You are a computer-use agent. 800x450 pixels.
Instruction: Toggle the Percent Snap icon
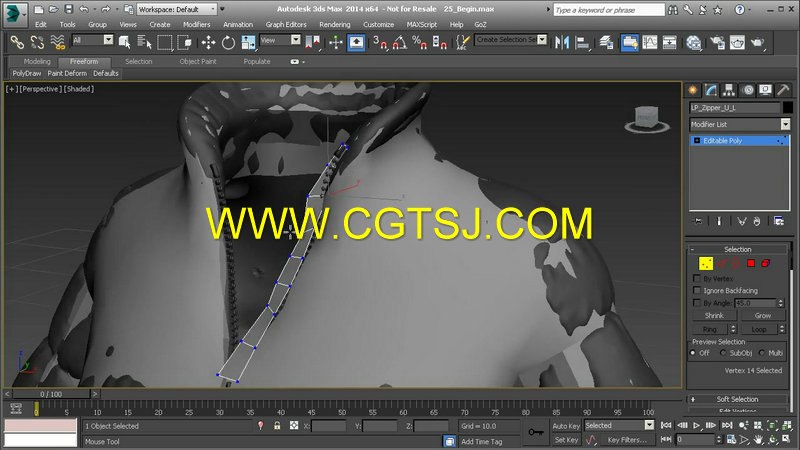point(419,42)
